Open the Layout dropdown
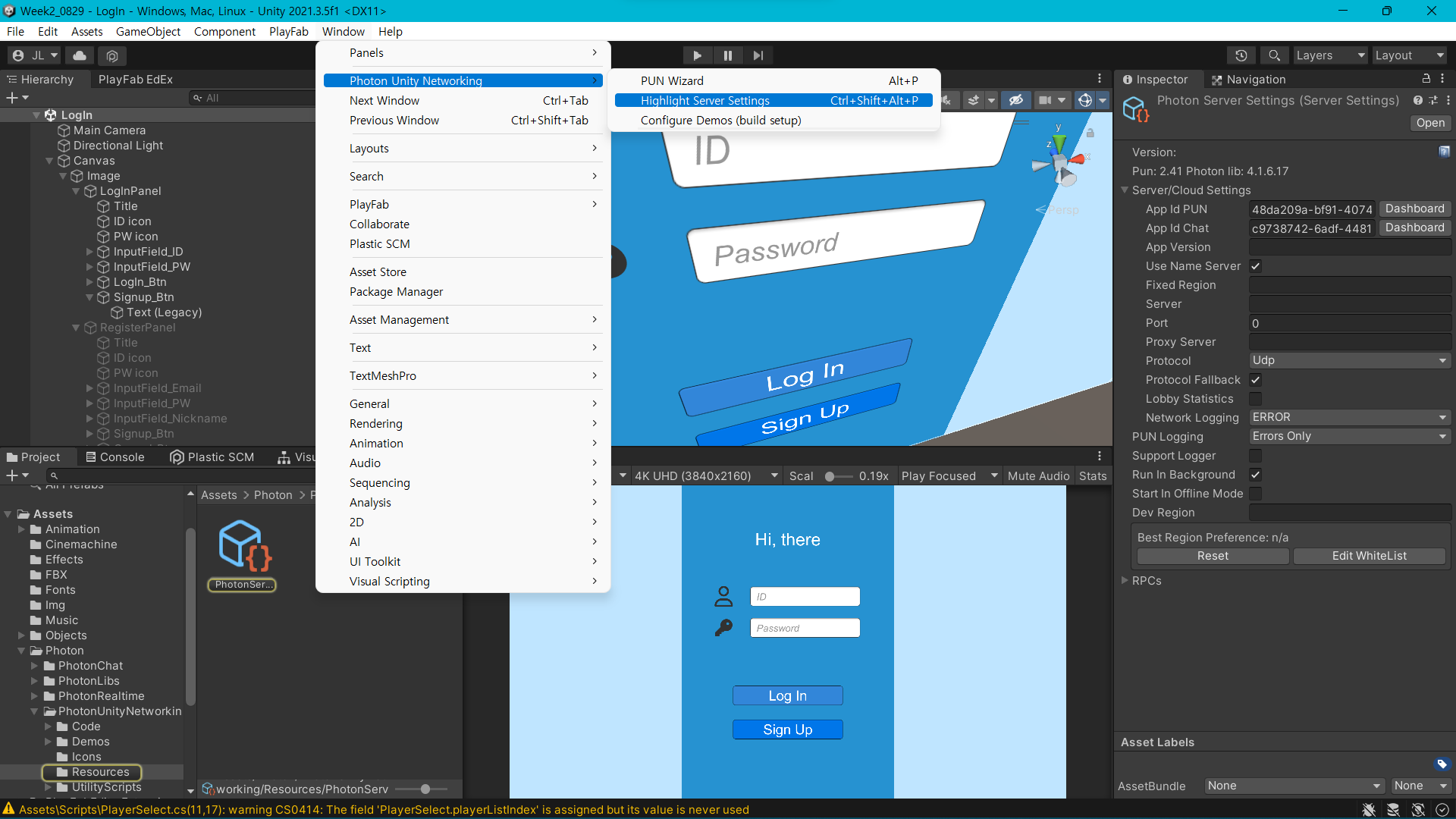The width and height of the screenshot is (1456, 819). [1410, 55]
